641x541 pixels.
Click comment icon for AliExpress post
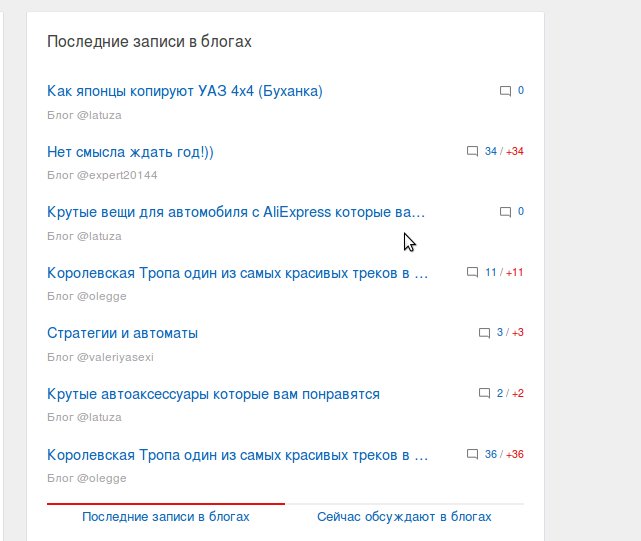[505, 212]
